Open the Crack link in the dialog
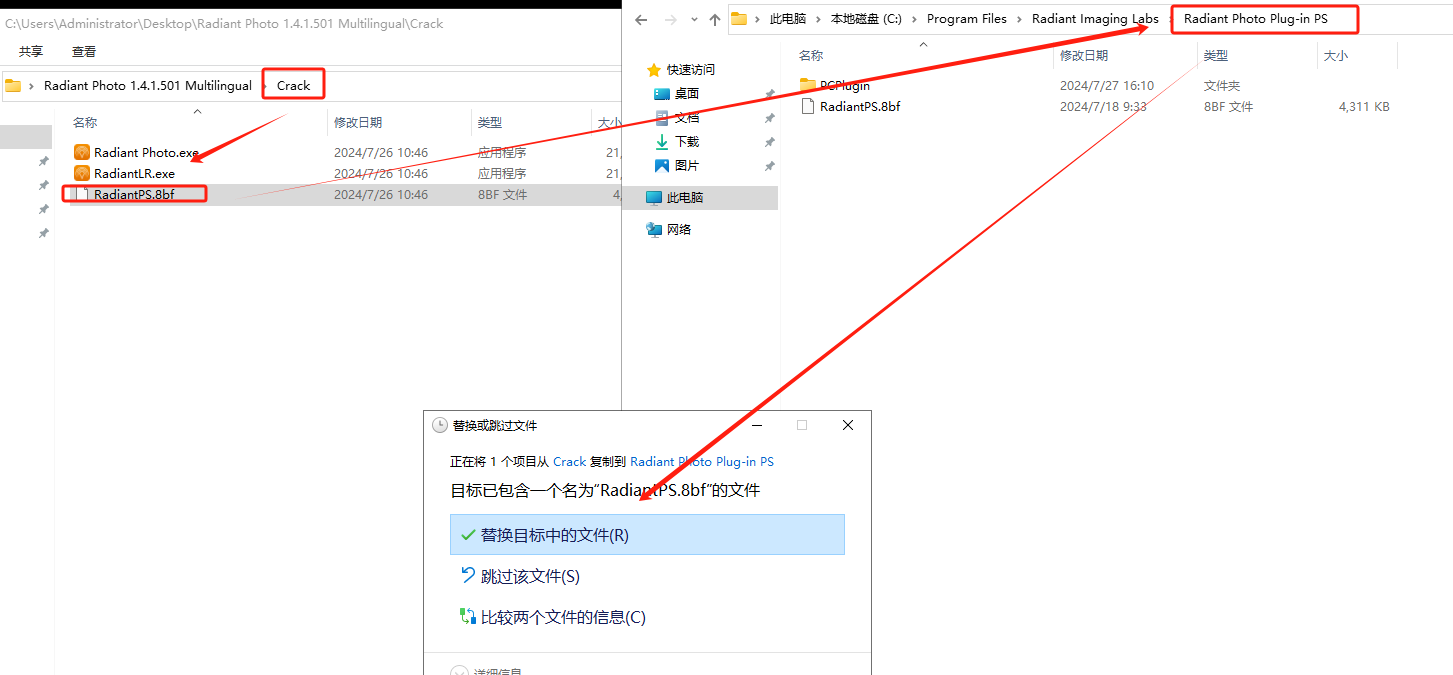The image size is (1453, 675). point(569,462)
